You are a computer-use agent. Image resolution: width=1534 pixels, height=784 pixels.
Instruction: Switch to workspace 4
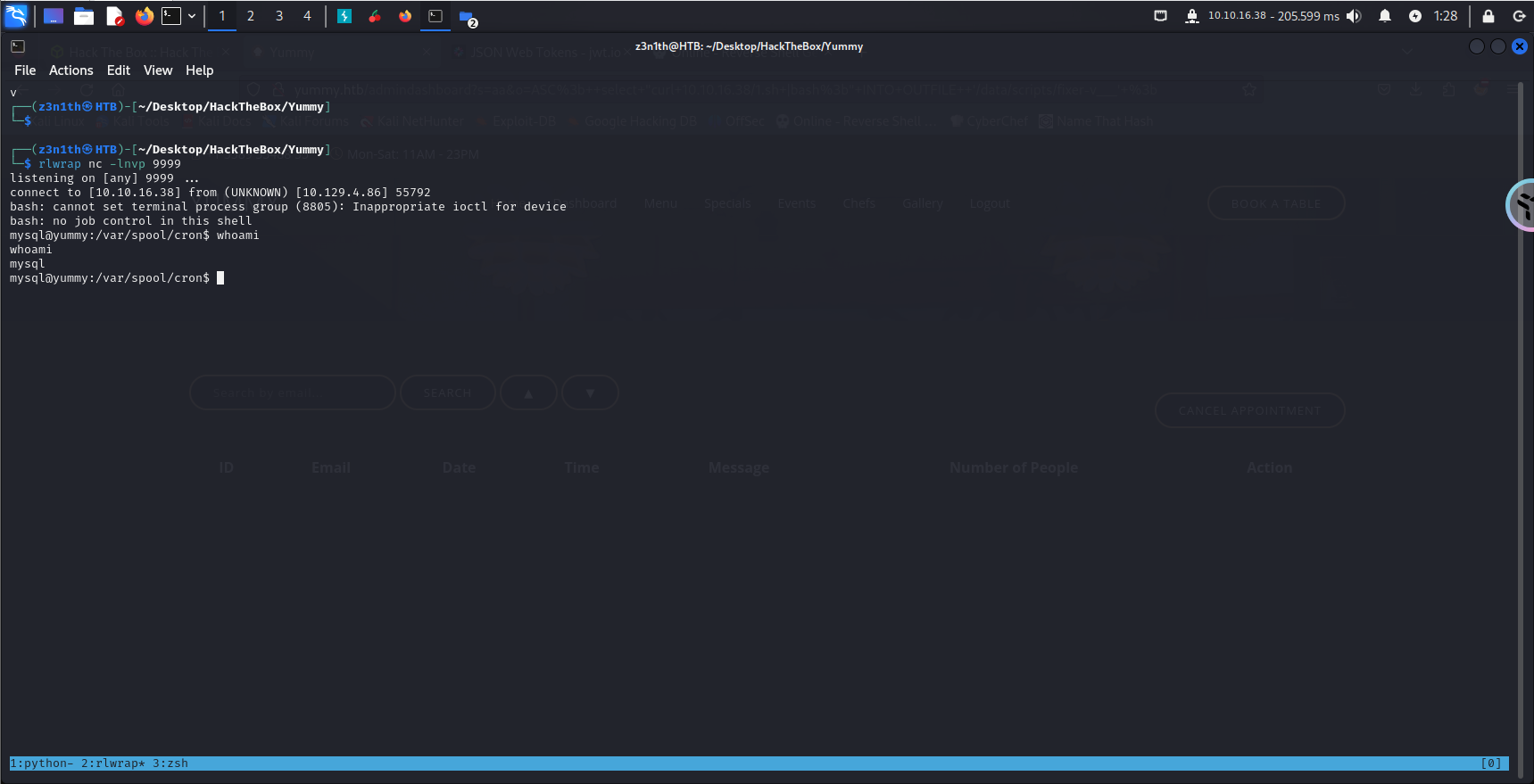click(308, 16)
